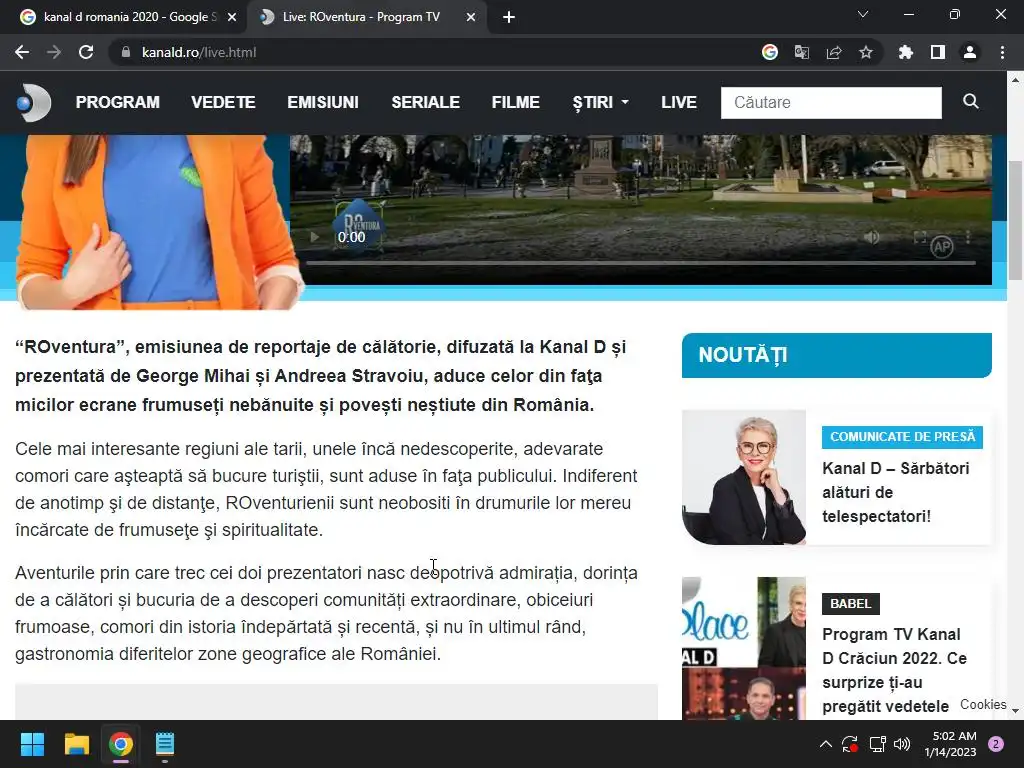The height and width of the screenshot is (768, 1024).
Task: Open Chrome profile icon
Action: [x=970, y=52]
